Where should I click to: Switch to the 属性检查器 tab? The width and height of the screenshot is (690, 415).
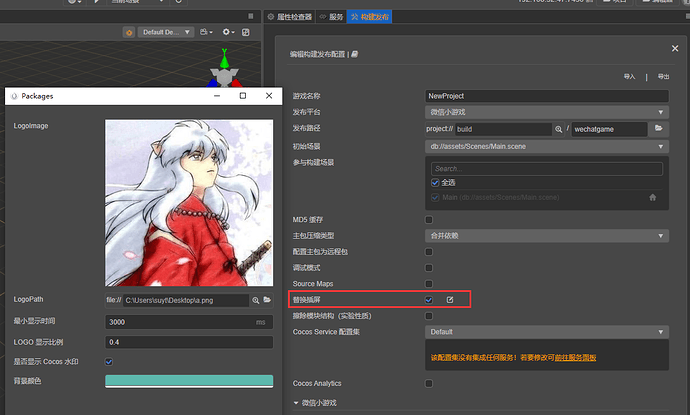point(290,17)
